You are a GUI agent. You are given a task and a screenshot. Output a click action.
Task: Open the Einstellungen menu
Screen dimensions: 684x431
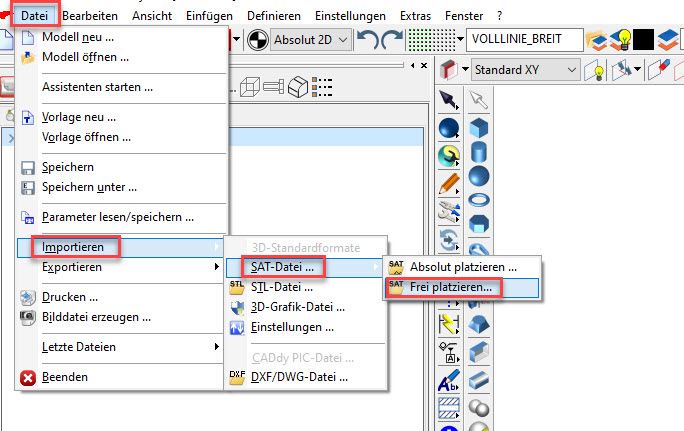[x=350, y=16]
